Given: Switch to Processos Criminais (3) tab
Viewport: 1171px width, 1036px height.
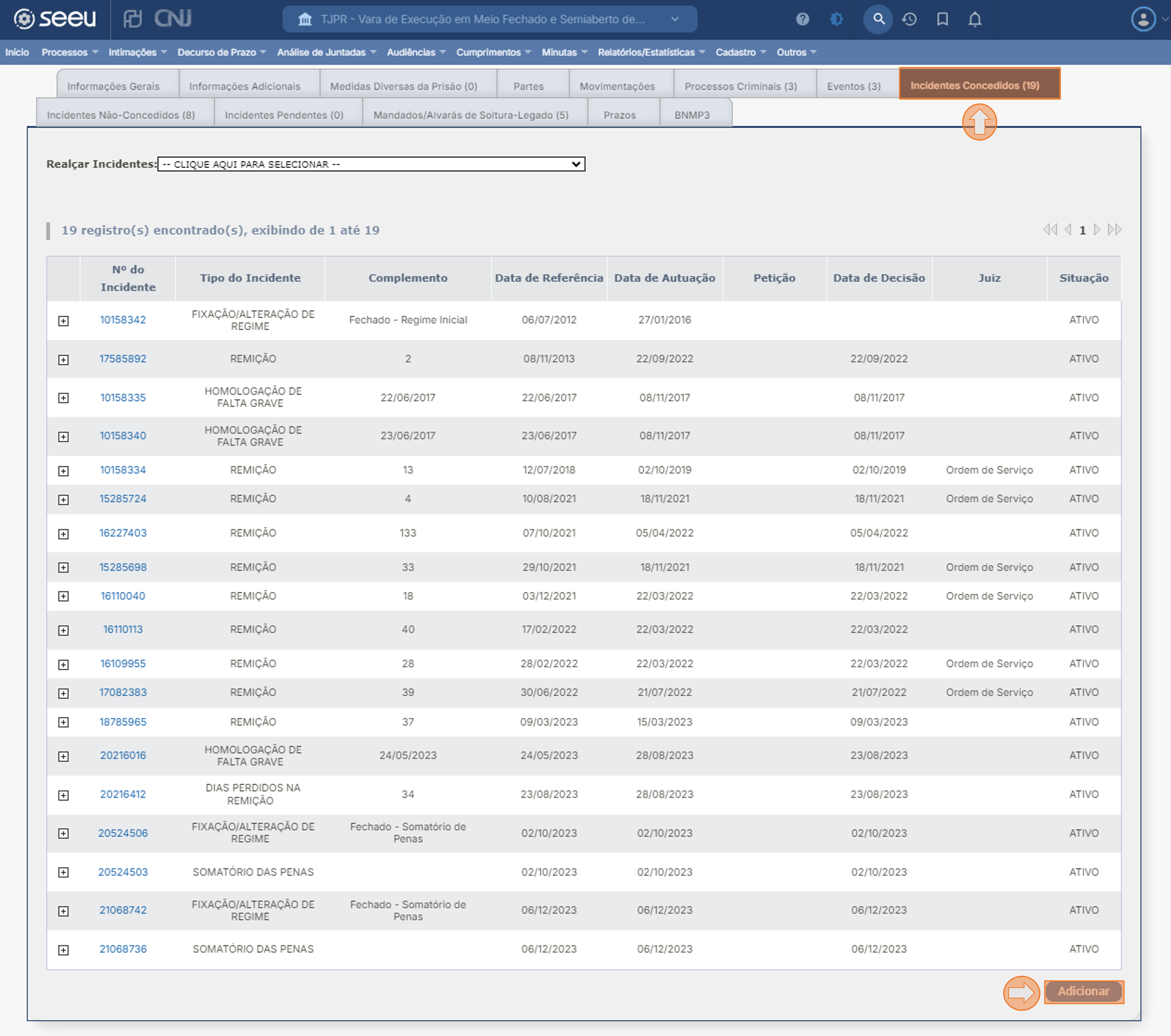Looking at the screenshot, I should (745, 85).
